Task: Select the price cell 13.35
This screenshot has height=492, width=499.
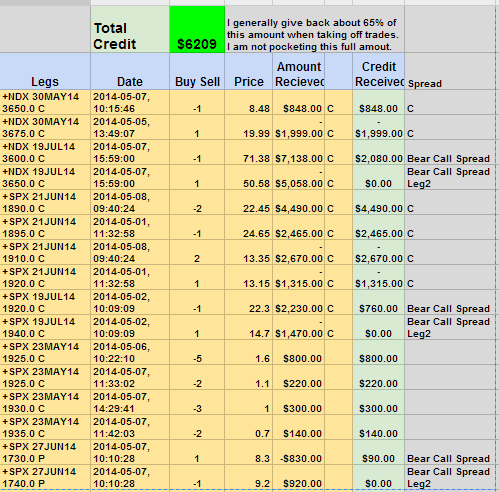Action: (x=249, y=252)
